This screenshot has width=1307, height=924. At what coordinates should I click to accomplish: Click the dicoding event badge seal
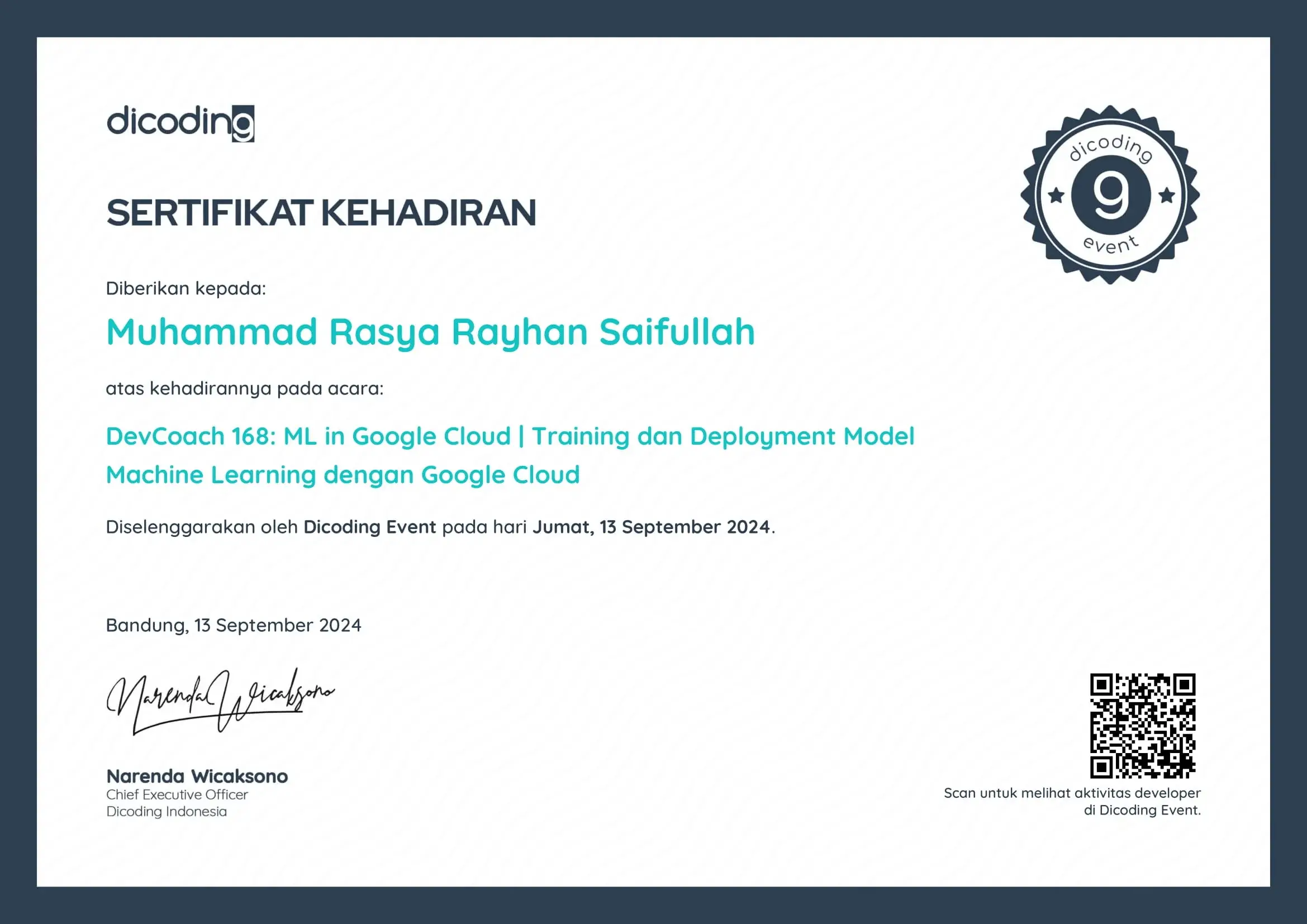click(x=1110, y=195)
